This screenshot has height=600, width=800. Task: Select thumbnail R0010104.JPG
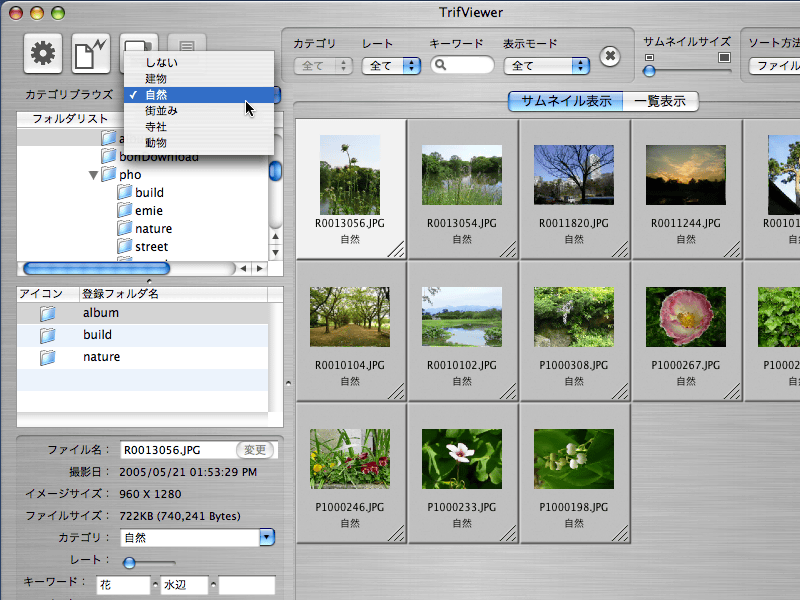[x=351, y=332]
